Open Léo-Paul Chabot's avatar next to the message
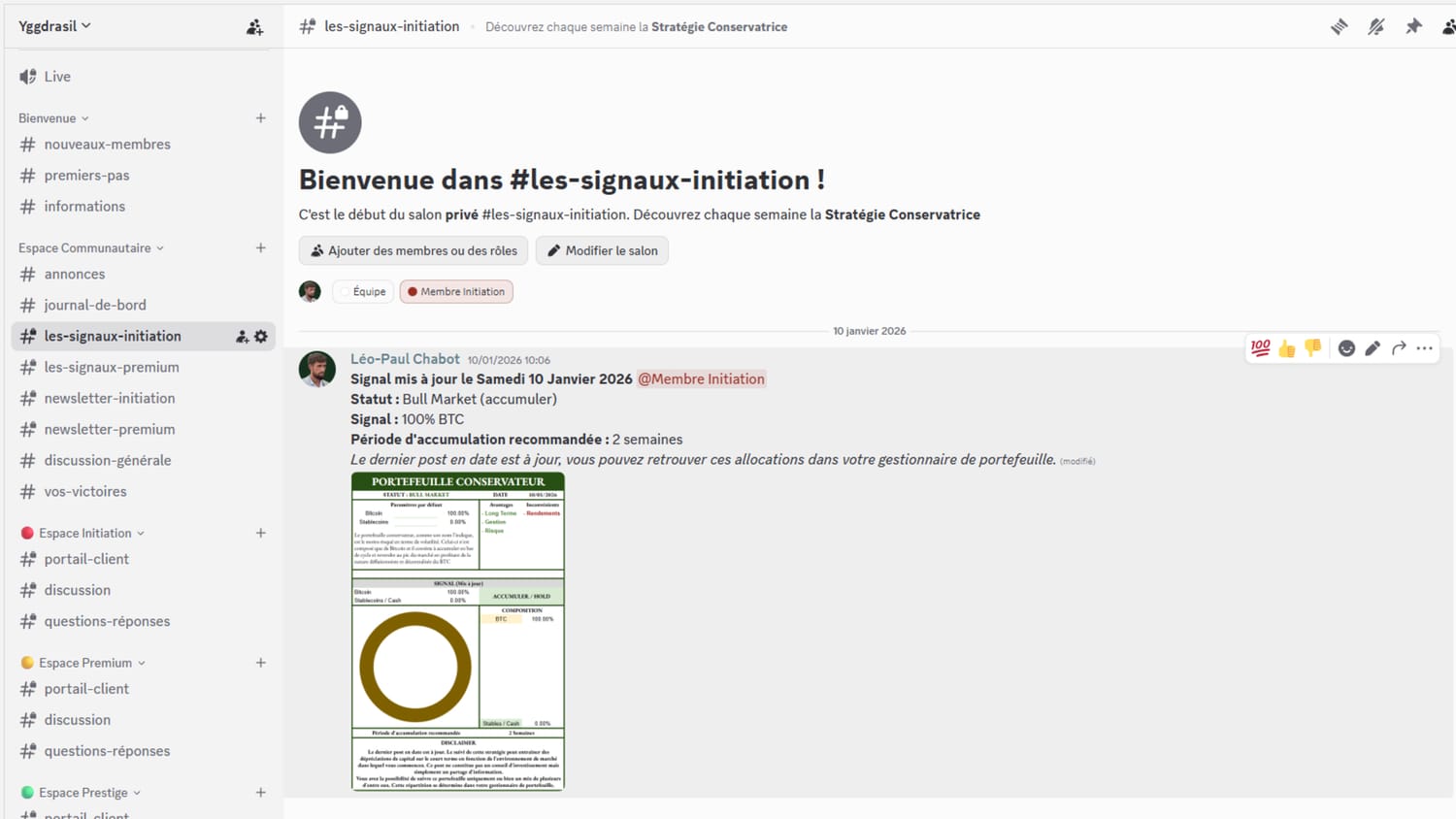This screenshot has width=1456, height=819. [x=317, y=370]
